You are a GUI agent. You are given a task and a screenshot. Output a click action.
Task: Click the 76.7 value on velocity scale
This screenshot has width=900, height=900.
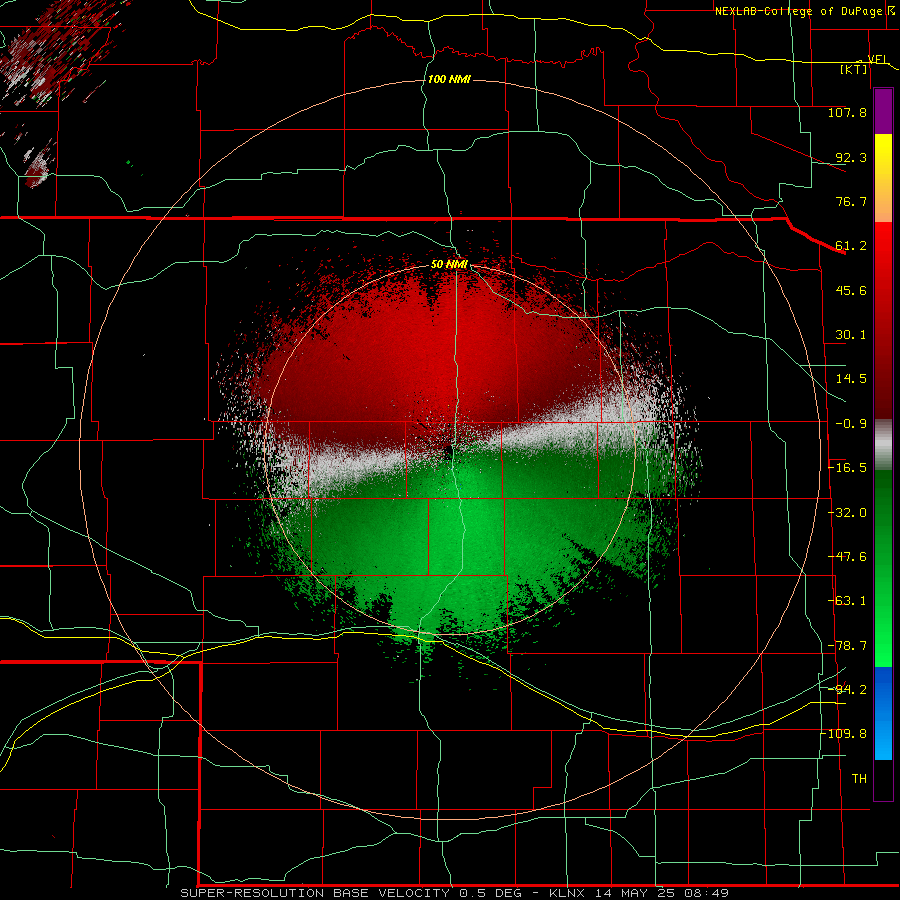[x=851, y=201]
